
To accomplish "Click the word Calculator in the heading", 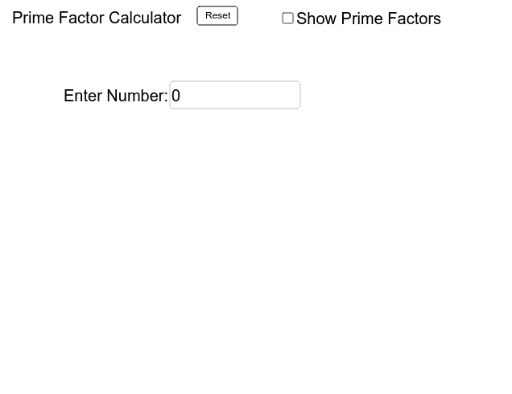I will click(145, 18).
